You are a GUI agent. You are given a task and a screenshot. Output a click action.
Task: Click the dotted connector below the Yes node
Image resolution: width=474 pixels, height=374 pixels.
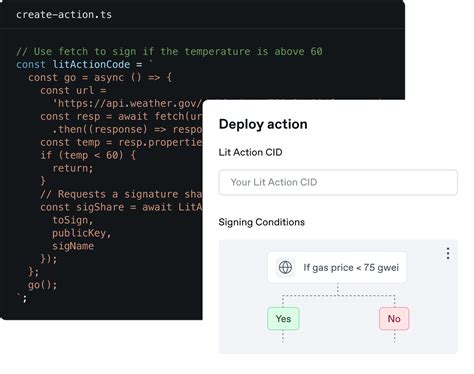click(283, 336)
